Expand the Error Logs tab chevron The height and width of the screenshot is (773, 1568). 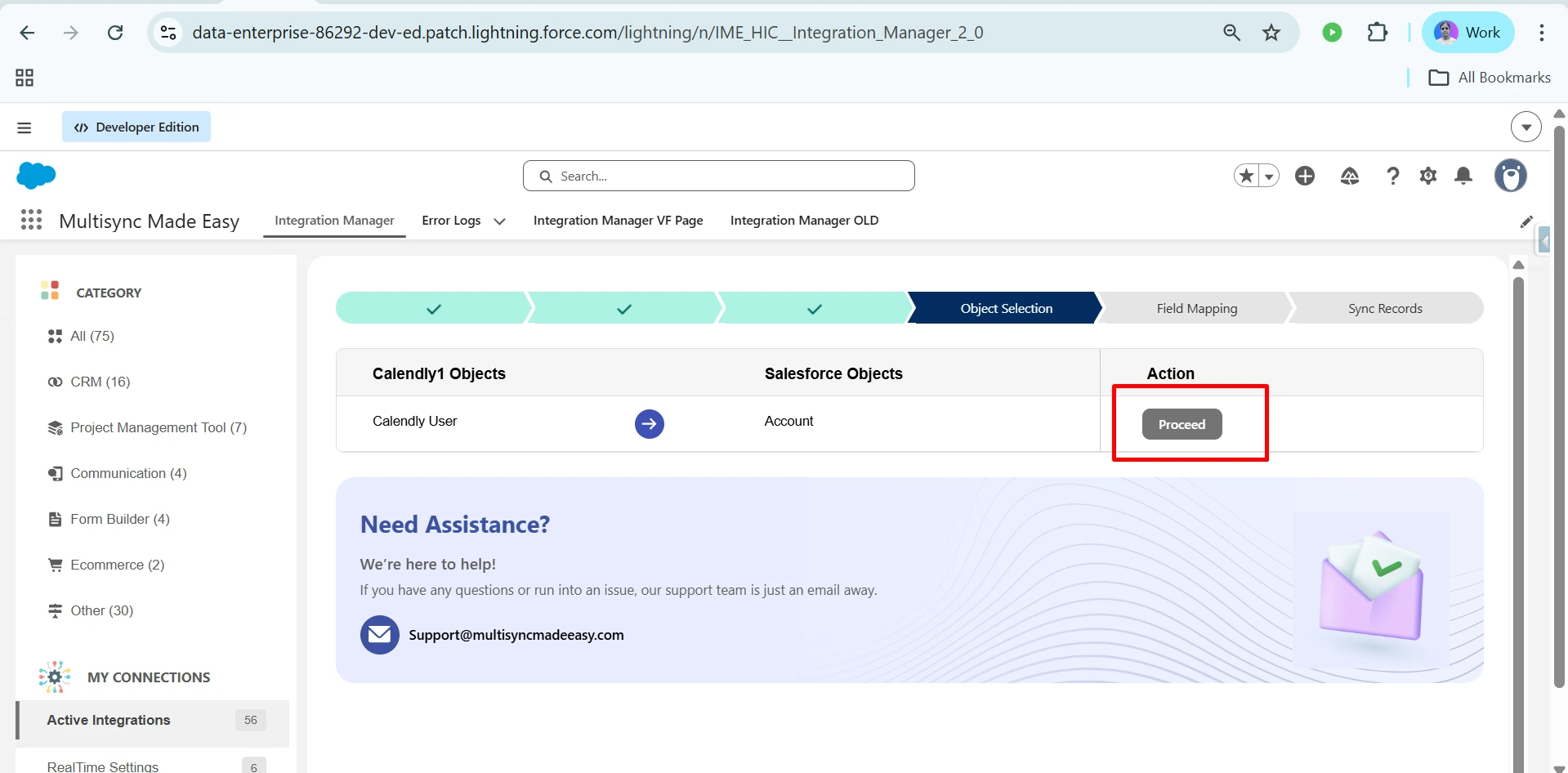click(499, 221)
